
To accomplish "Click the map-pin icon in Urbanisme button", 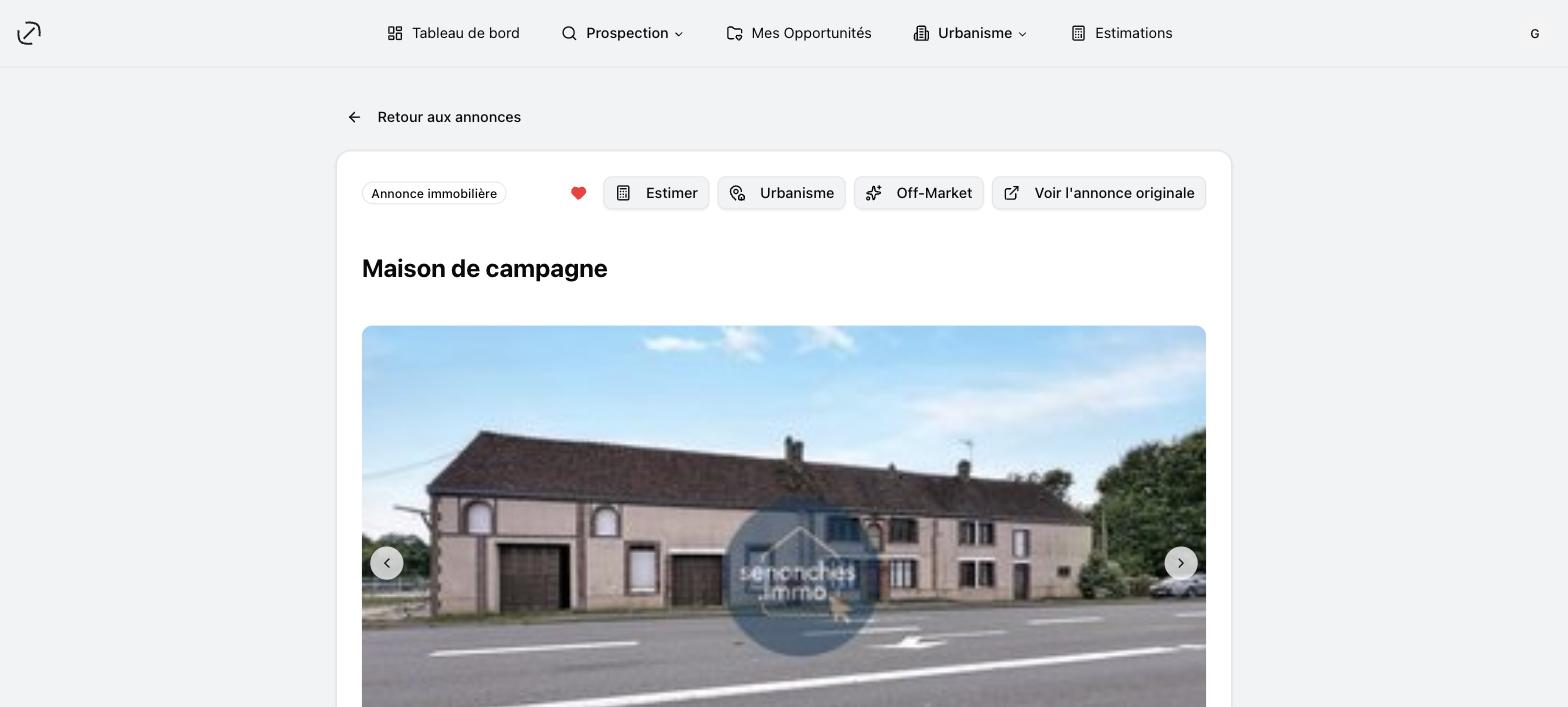I will 737,193.
